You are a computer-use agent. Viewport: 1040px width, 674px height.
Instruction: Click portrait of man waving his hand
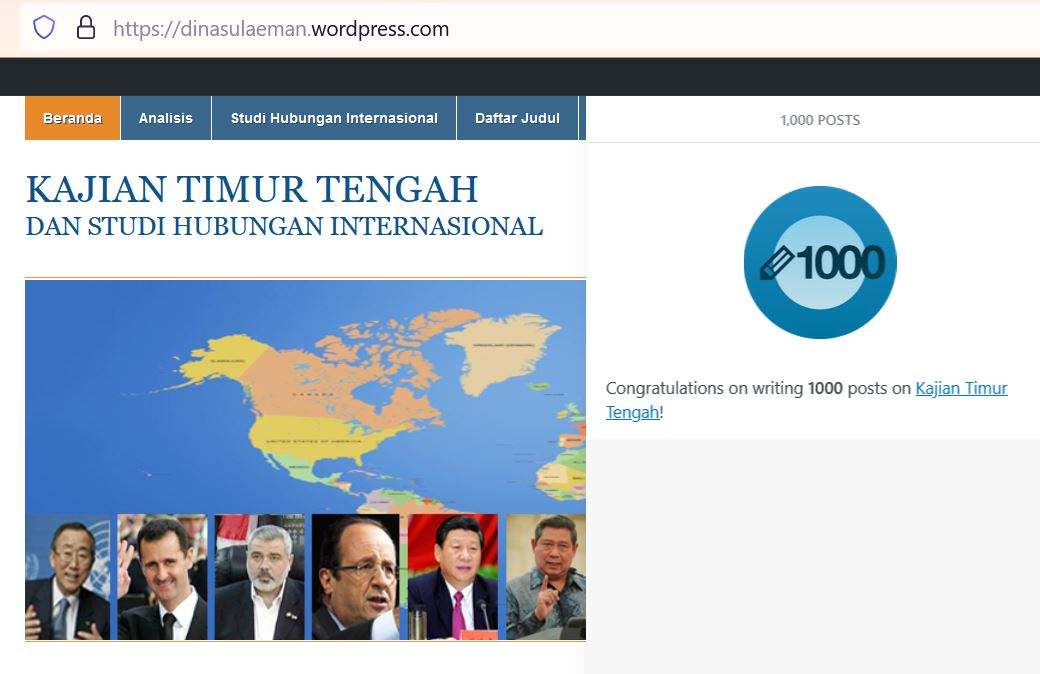163,577
